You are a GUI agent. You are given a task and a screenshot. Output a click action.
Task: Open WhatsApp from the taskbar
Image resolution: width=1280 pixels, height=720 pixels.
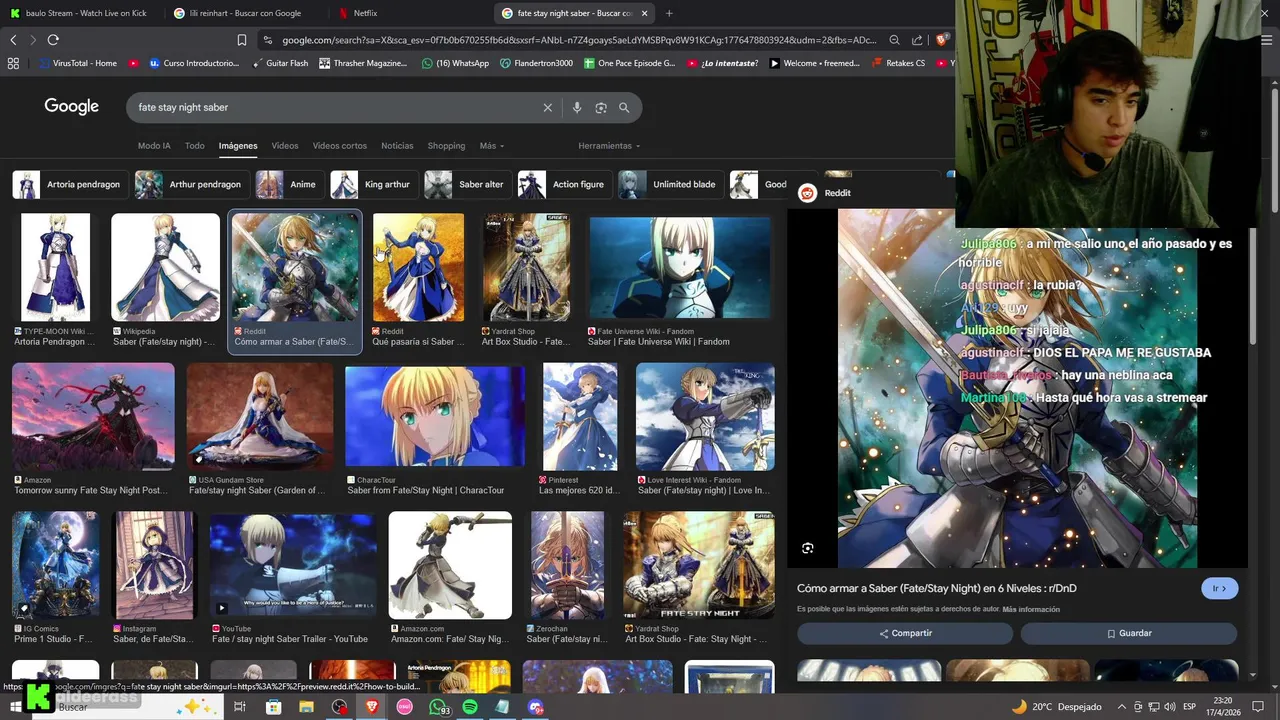[x=438, y=707]
